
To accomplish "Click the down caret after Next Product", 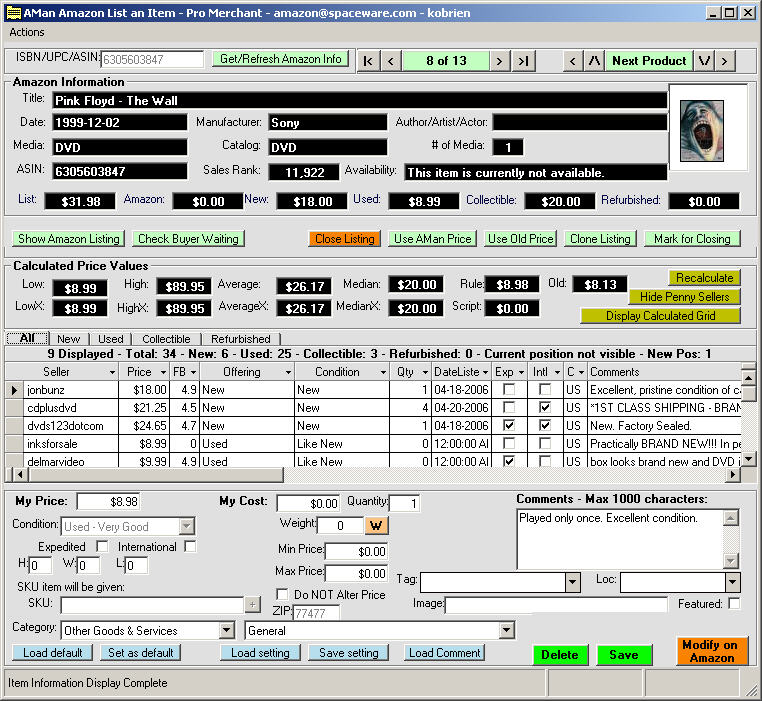I will [705, 61].
